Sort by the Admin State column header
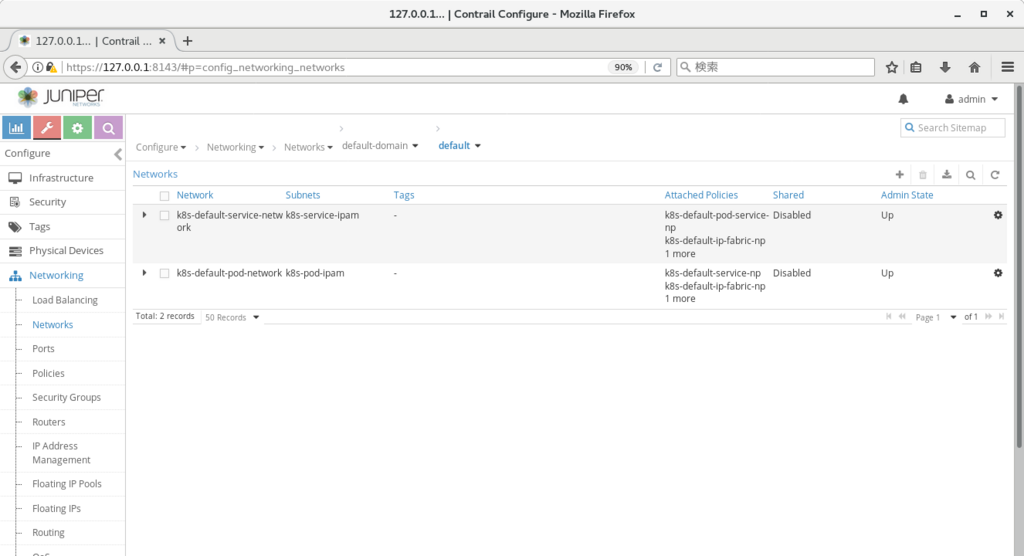 [906, 195]
